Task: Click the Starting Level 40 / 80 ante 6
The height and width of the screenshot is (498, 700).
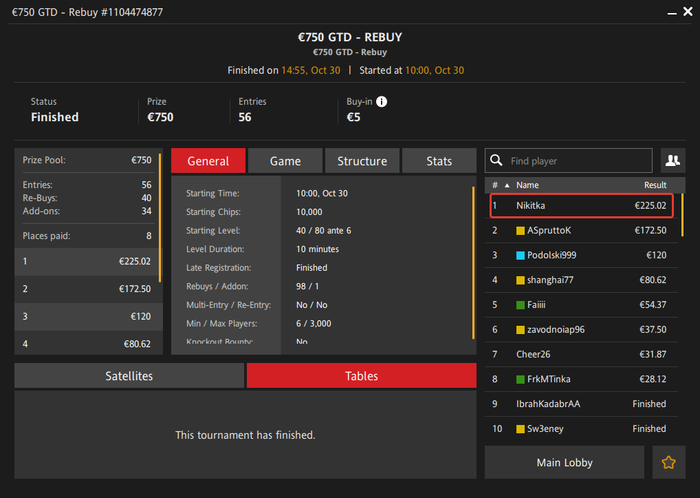Action: point(323,231)
